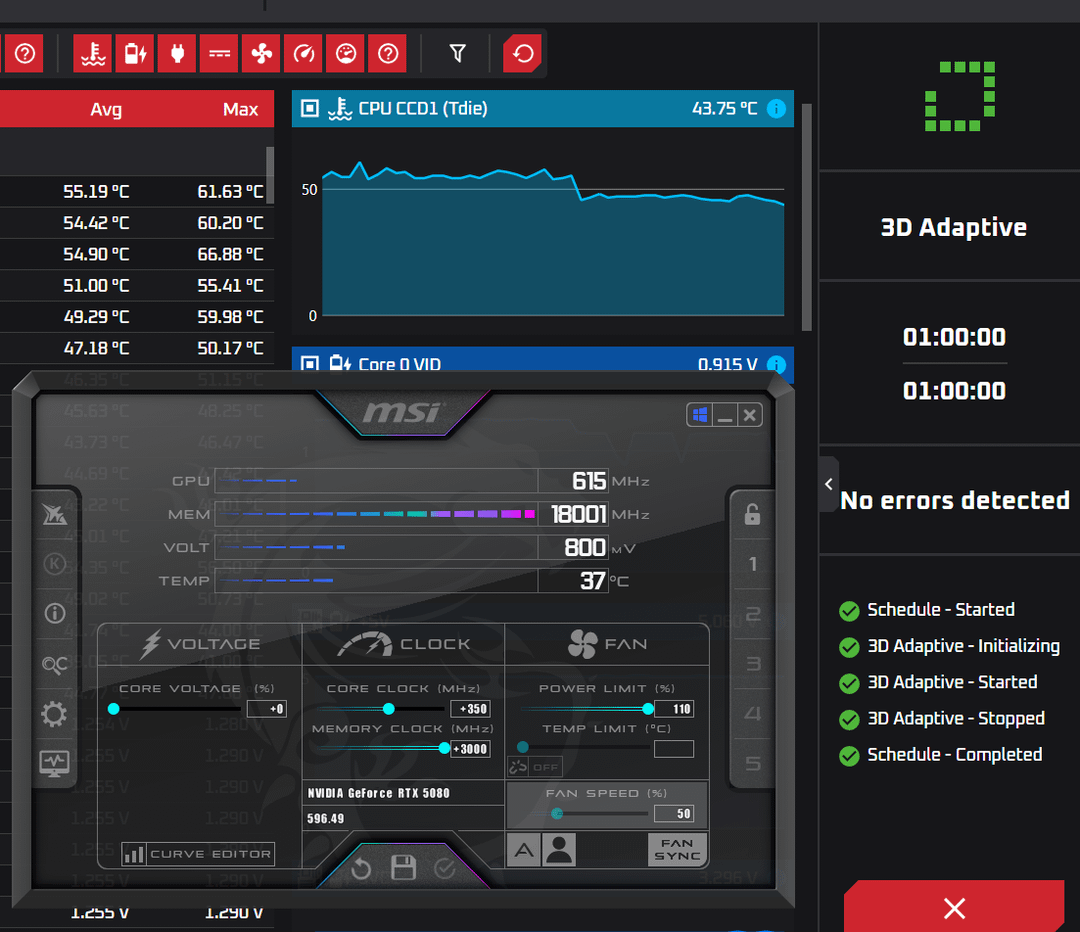Click the Core Clock +350 value field

point(470,709)
